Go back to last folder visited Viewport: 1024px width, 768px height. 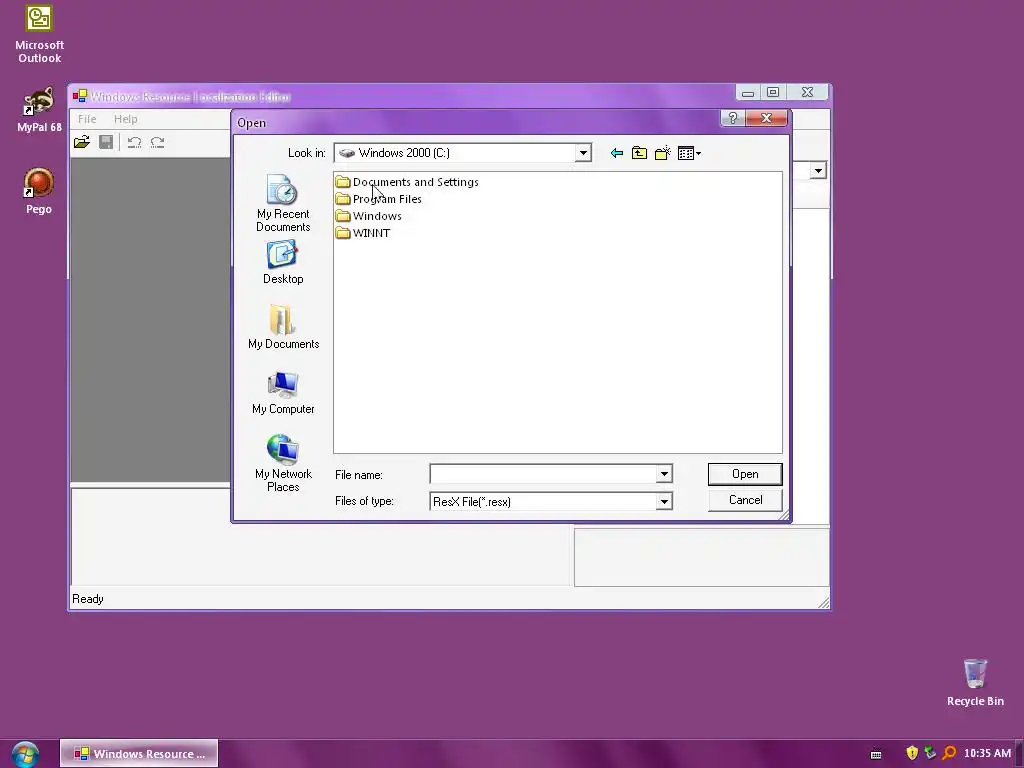[616, 153]
